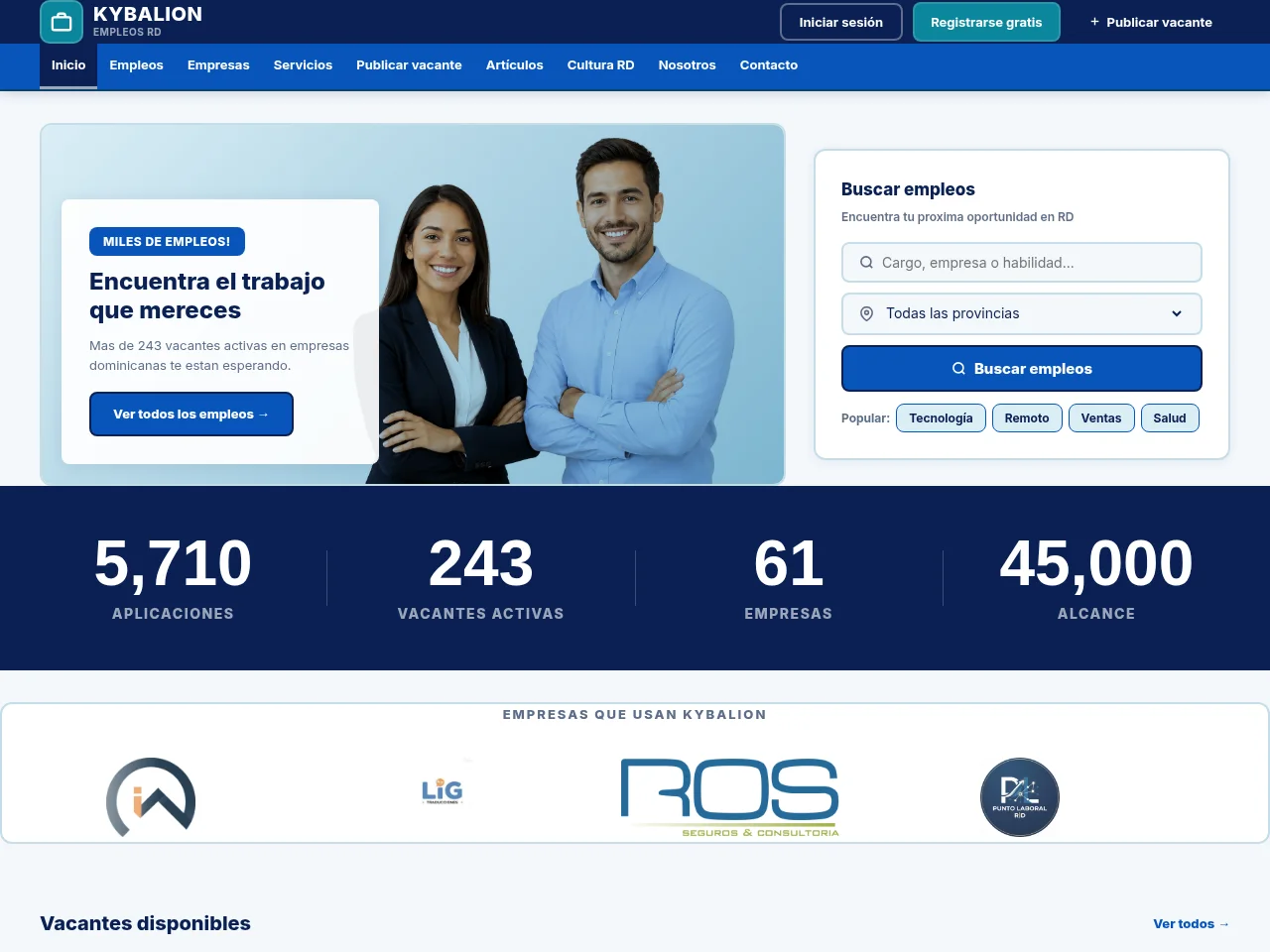Click the 243 Vacantes Activas statistic

[x=481, y=577]
